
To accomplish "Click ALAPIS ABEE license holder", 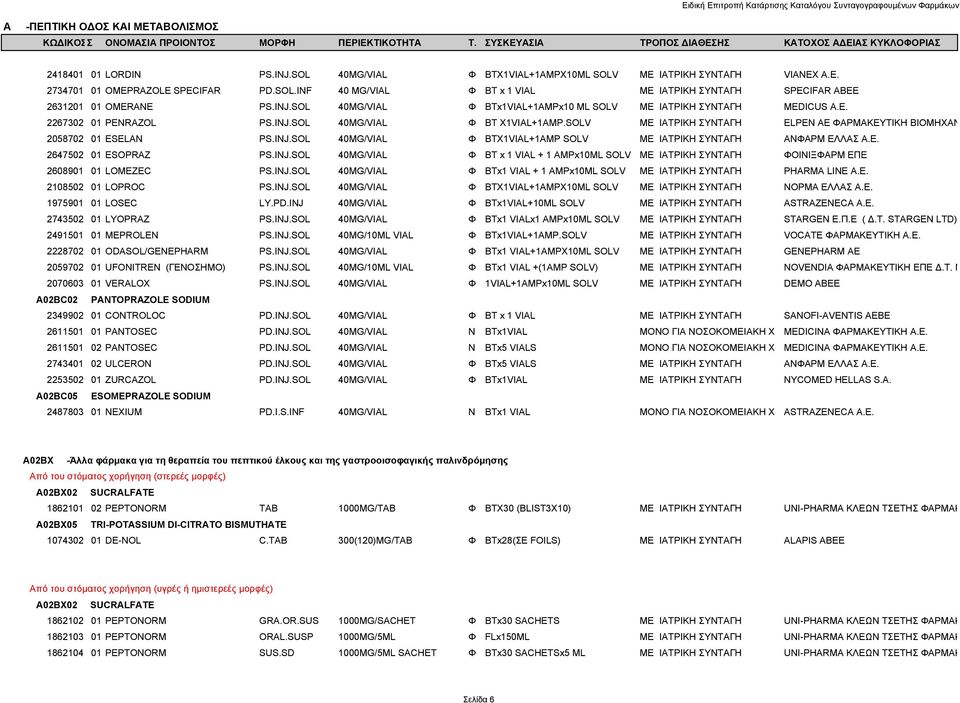I will pos(814,541).
